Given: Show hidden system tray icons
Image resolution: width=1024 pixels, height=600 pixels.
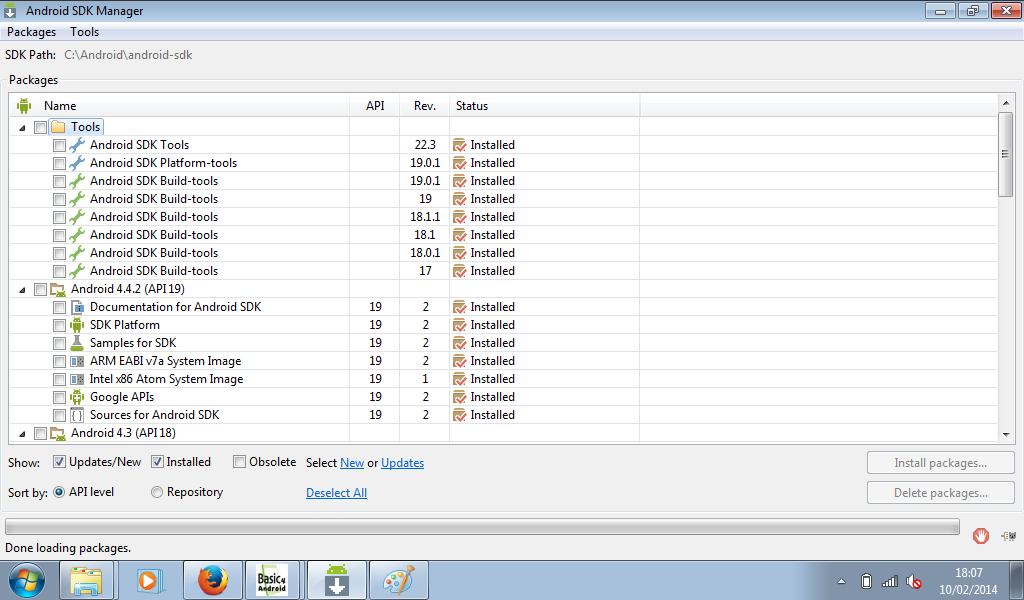Looking at the screenshot, I should pos(841,581).
